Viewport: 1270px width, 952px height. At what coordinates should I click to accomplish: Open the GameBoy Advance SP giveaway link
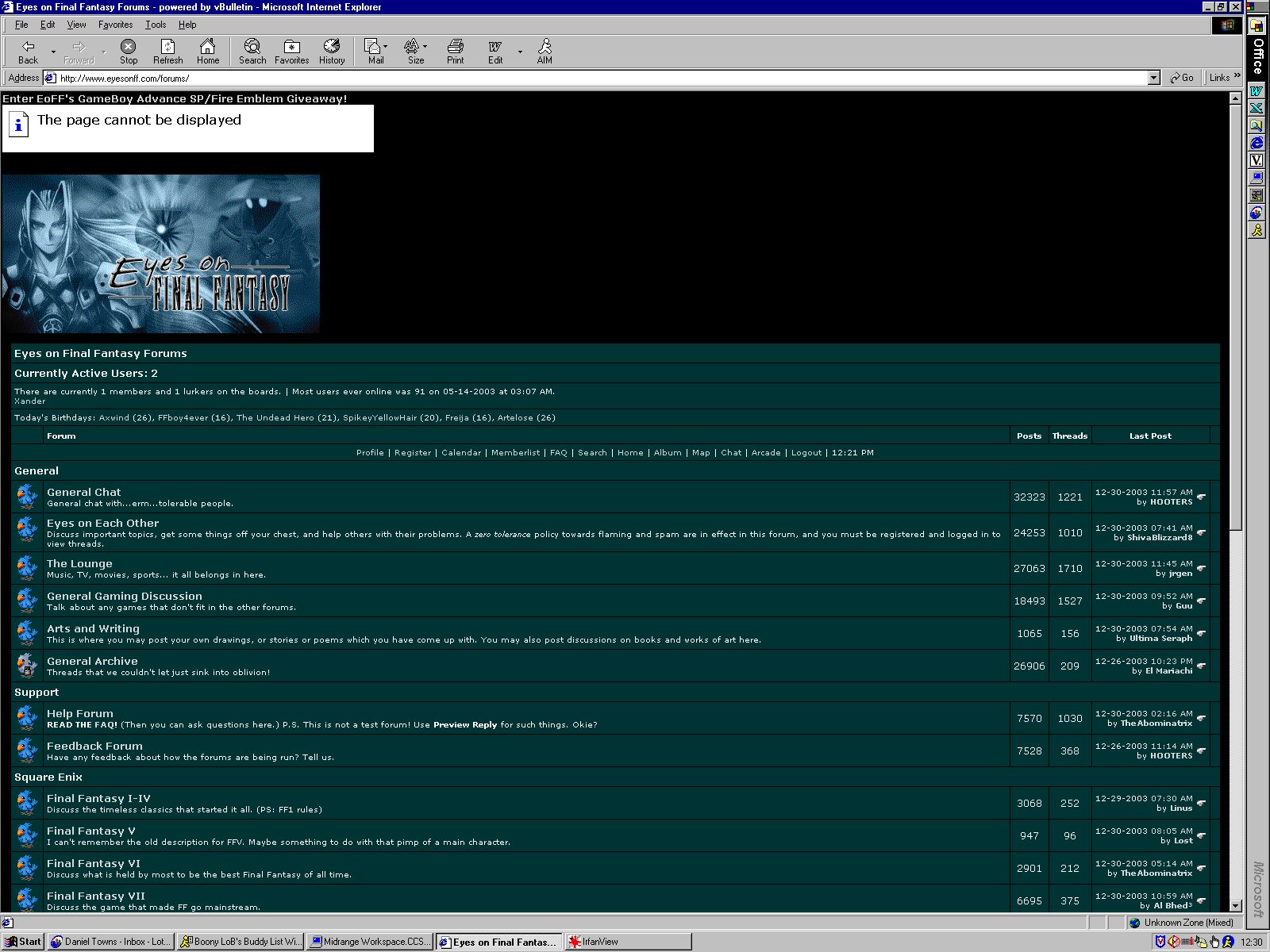(175, 98)
